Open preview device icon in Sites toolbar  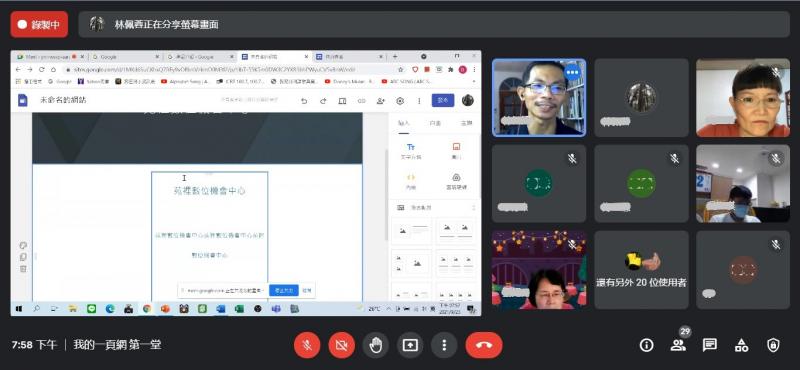click(x=342, y=101)
